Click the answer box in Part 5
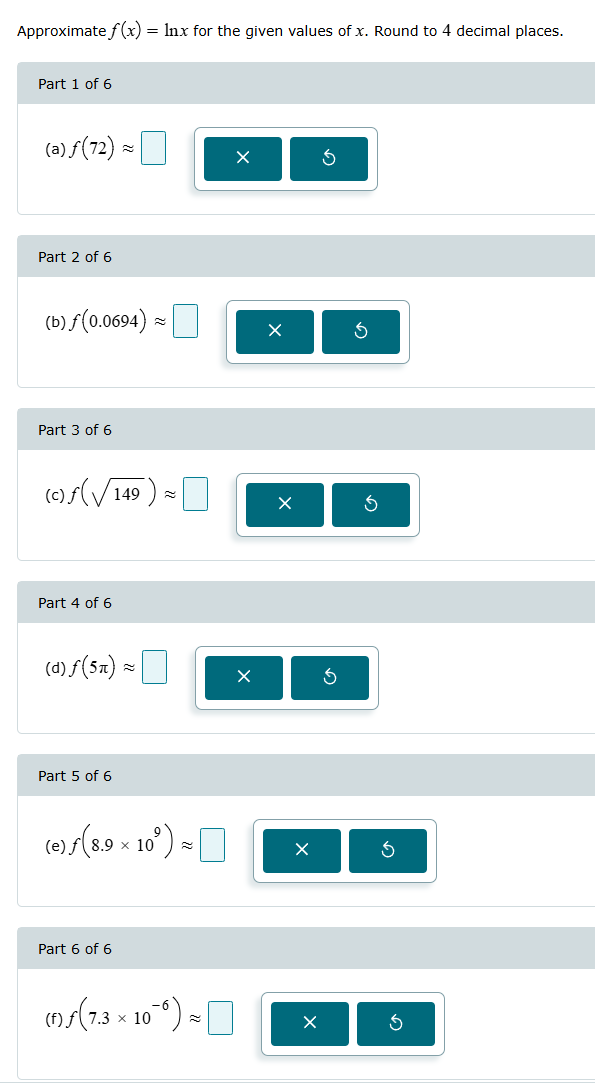The image size is (595, 1083). pos(213,845)
